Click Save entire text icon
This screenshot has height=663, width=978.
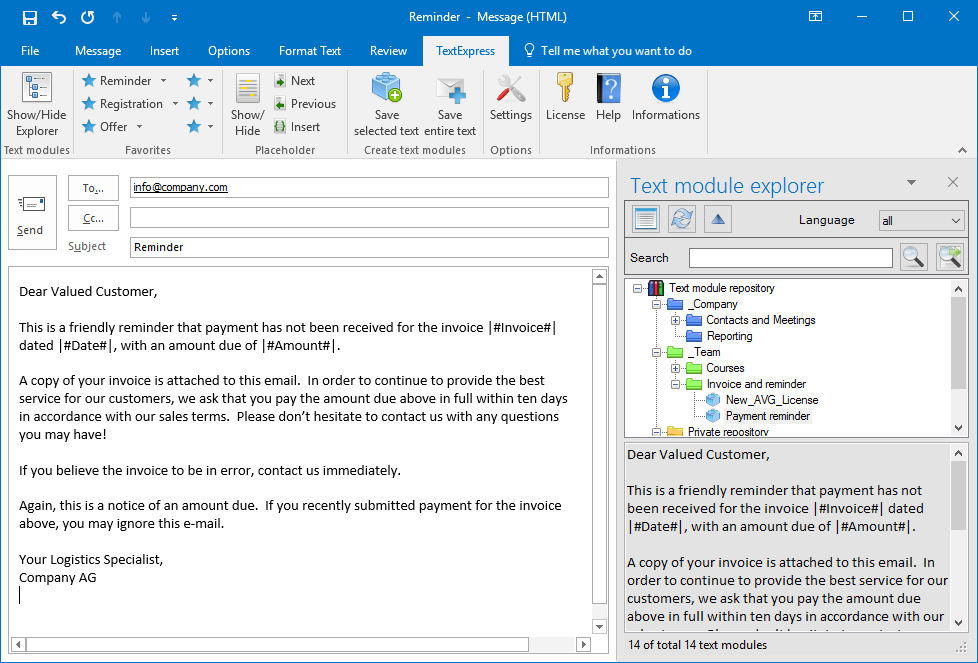450,91
